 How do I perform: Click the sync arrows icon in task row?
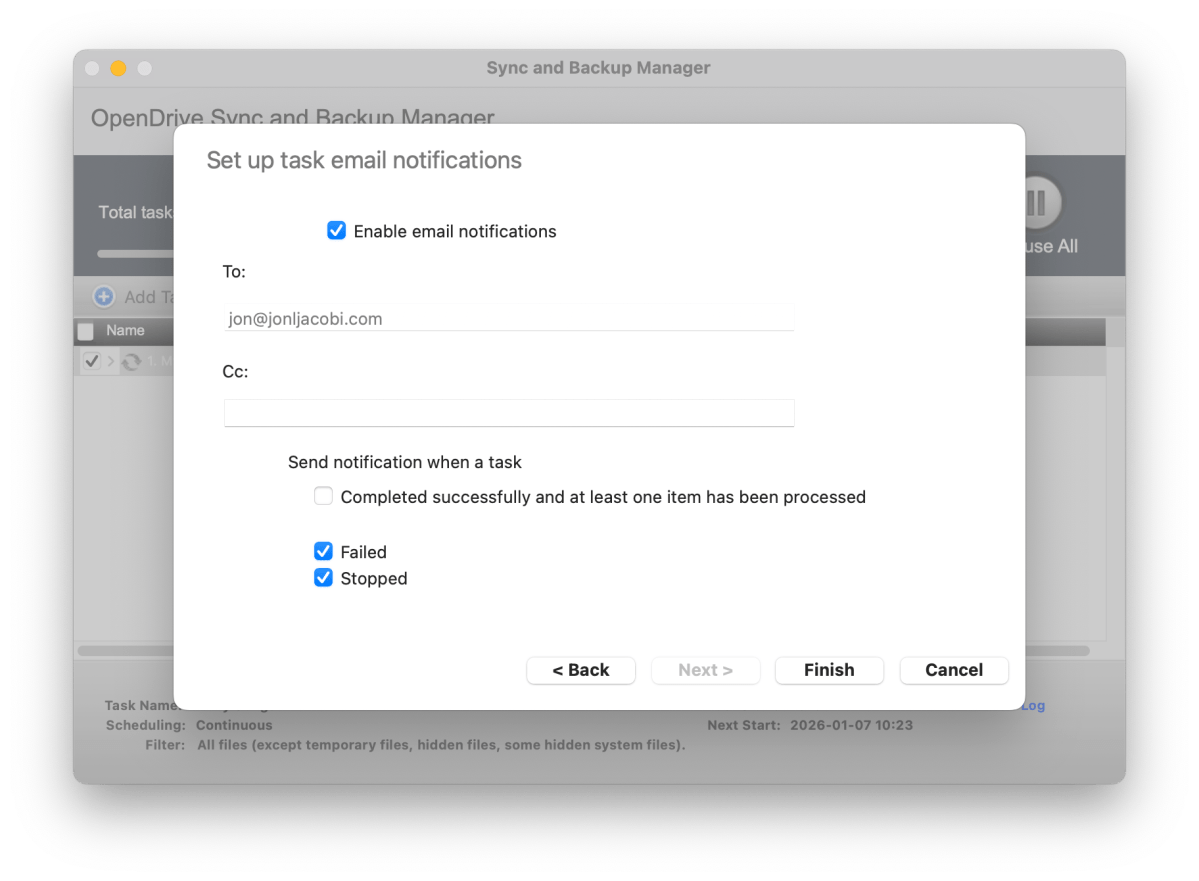point(131,362)
